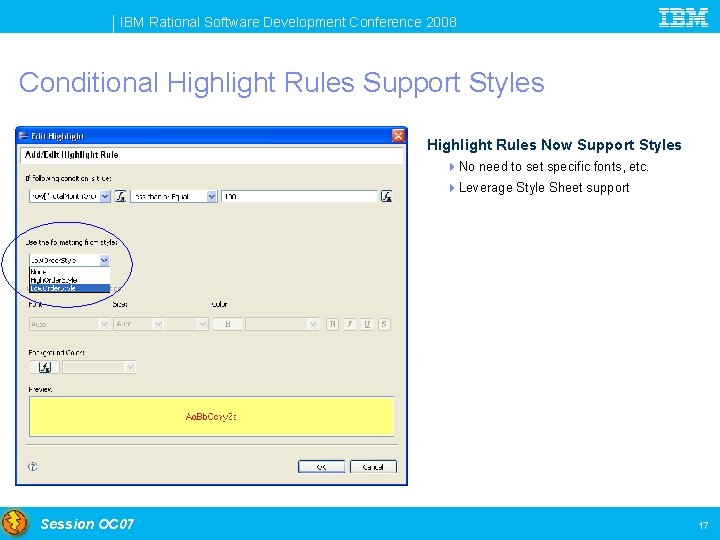Click 'No need to set specific fonts' bullet
The width and height of the screenshot is (720, 540).
click(554, 166)
